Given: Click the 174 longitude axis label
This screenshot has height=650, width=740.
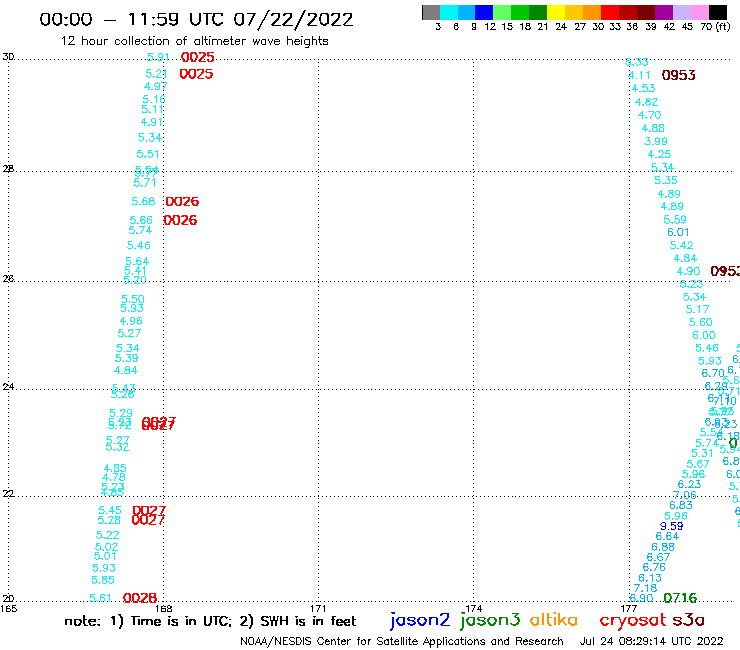Looking at the screenshot, I should 473,608.
